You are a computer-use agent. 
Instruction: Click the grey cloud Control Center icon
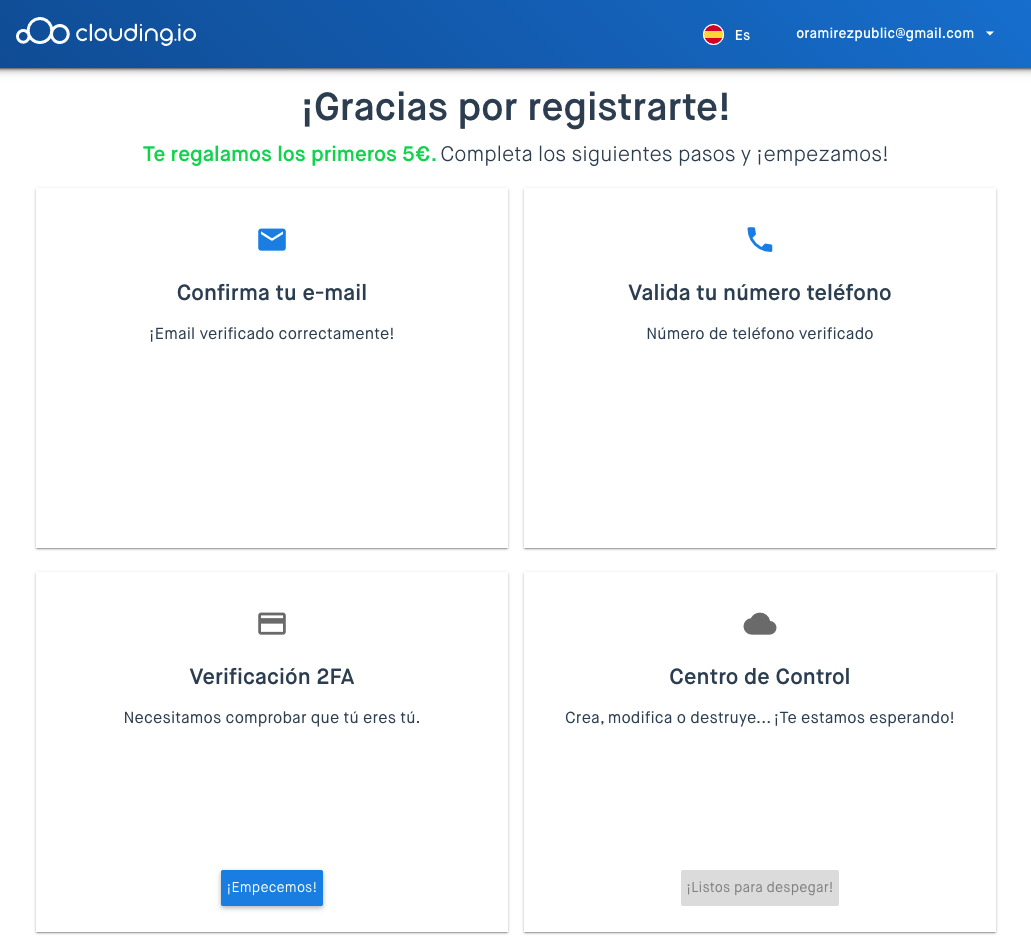pos(760,624)
